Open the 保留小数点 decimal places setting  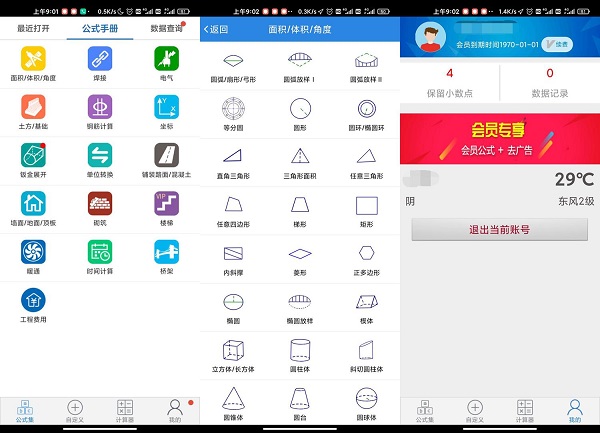(450, 83)
